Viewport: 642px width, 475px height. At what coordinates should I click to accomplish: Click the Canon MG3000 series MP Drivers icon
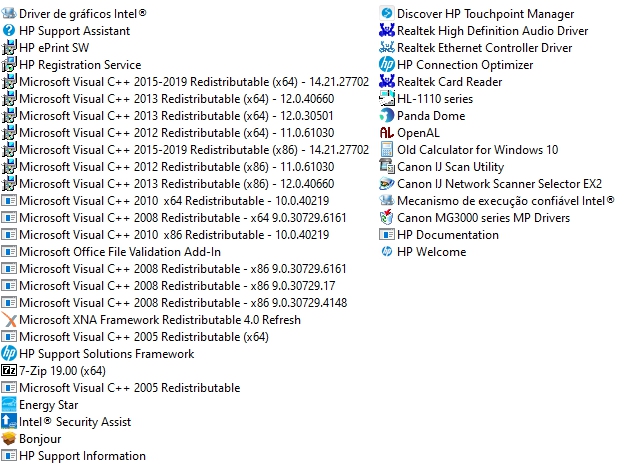click(387, 217)
